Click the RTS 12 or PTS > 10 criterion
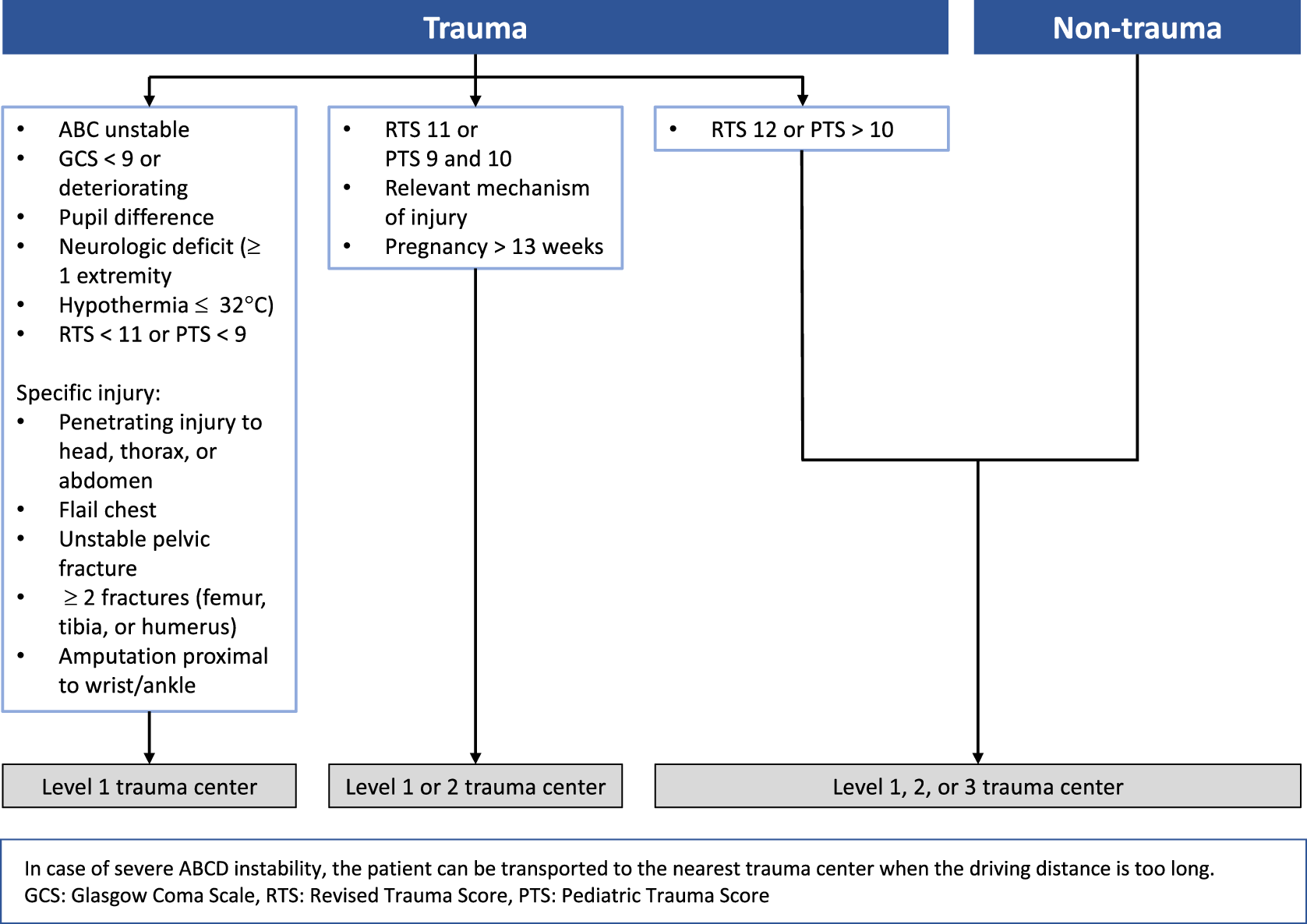Image resolution: width=1307 pixels, height=924 pixels. tap(802, 129)
